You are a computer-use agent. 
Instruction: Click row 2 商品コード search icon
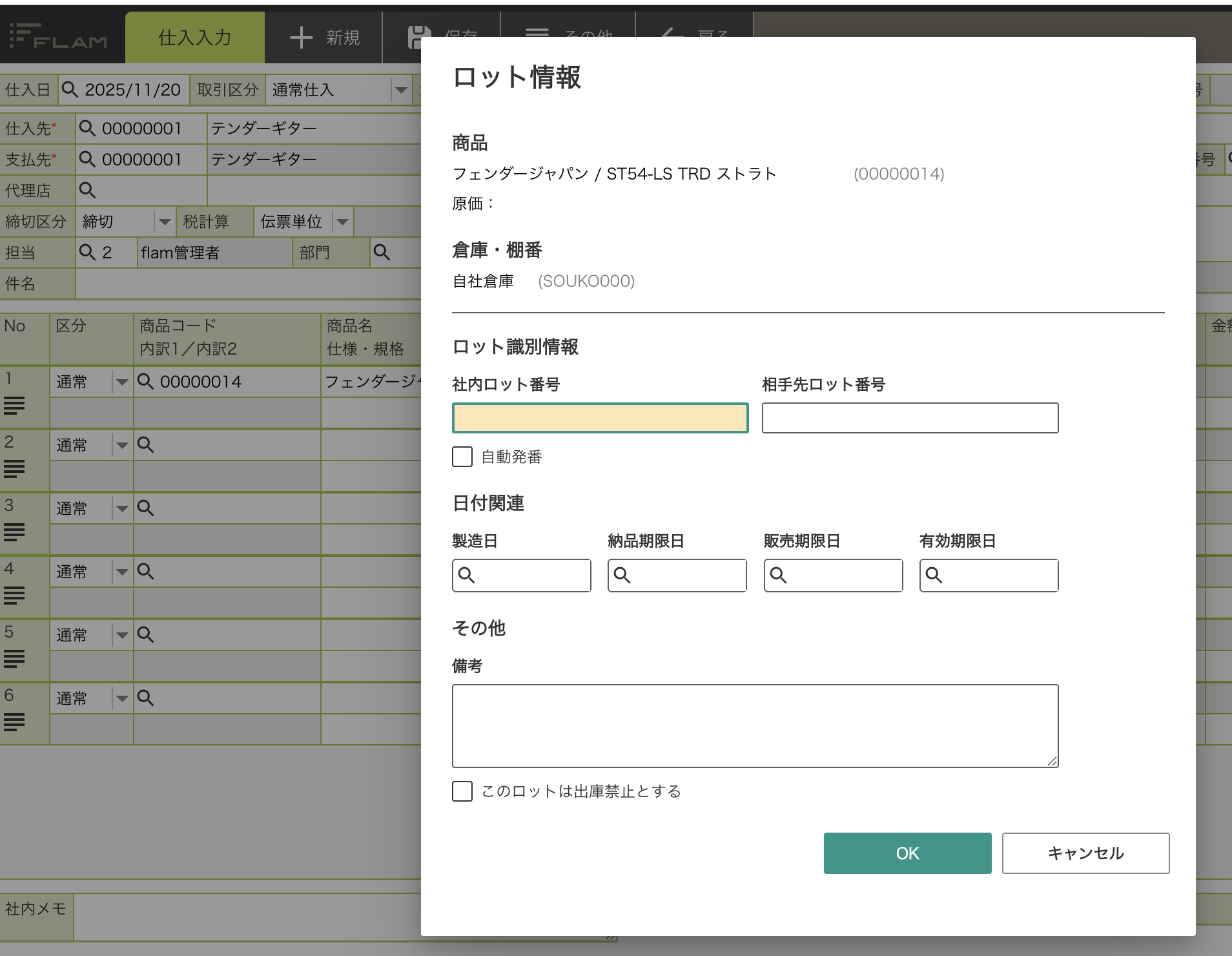pos(146,444)
